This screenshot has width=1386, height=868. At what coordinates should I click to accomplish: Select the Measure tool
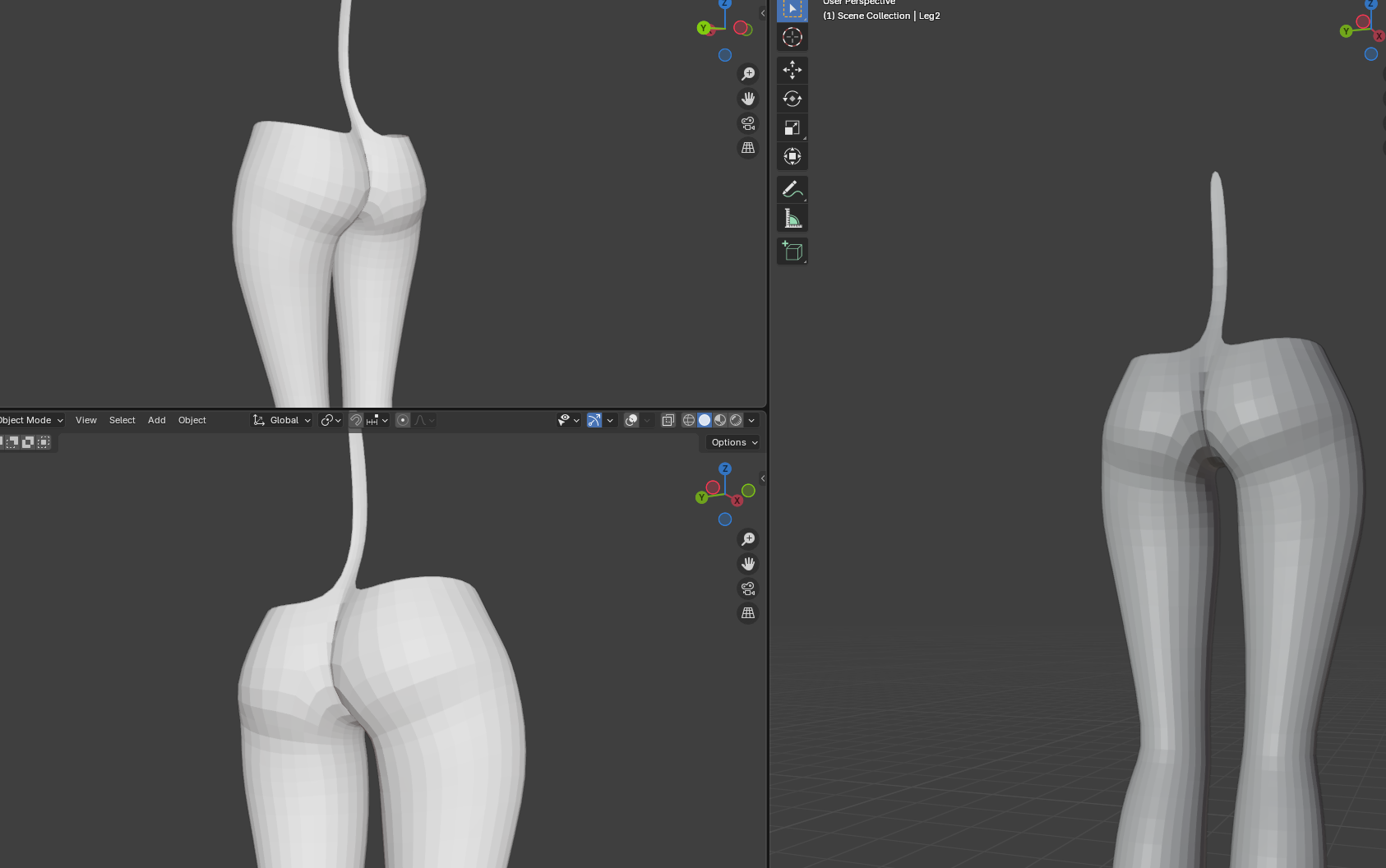pyautogui.click(x=792, y=218)
